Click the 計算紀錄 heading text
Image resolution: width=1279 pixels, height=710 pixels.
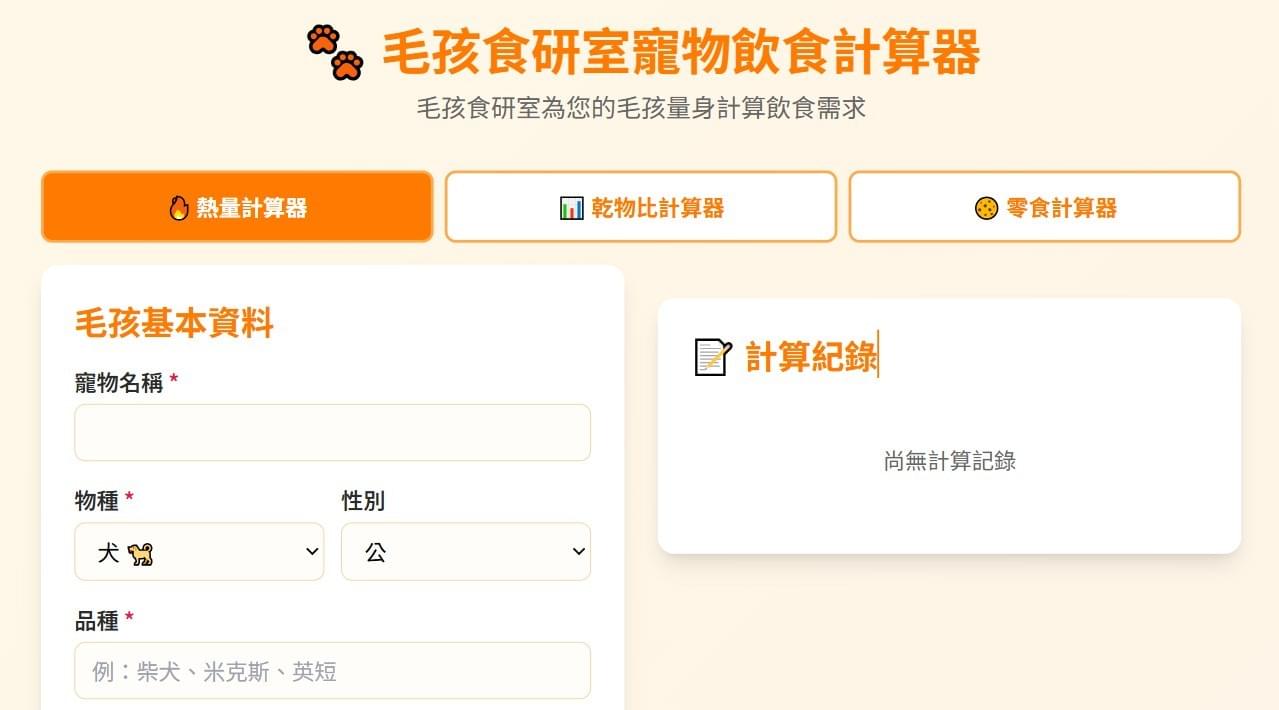811,357
